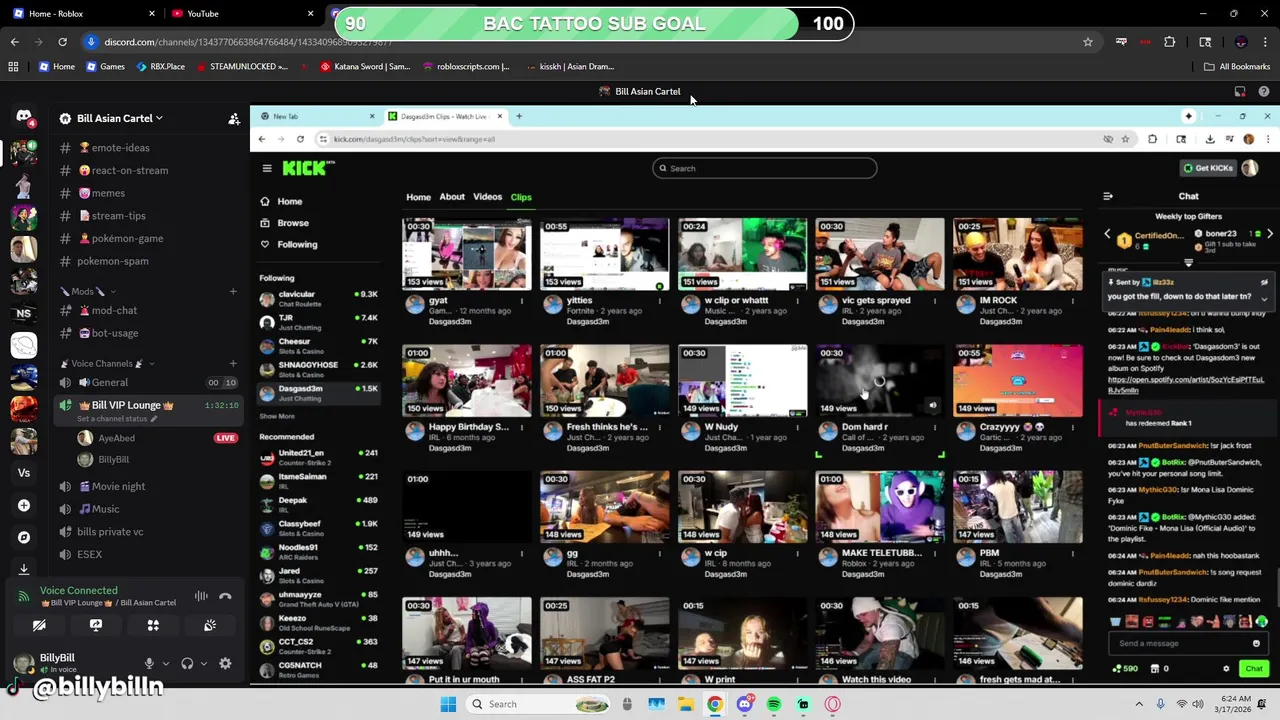Open Kick sidebar Browse item
This screenshot has width=1280, height=720.
(x=293, y=223)
